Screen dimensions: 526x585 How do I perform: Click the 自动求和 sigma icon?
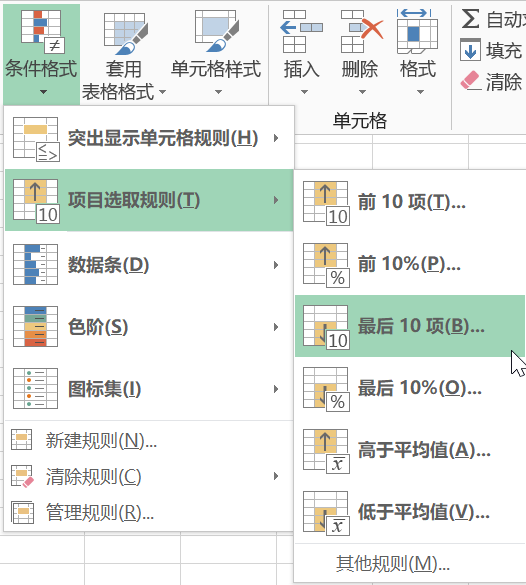click(x=470, y=19)
